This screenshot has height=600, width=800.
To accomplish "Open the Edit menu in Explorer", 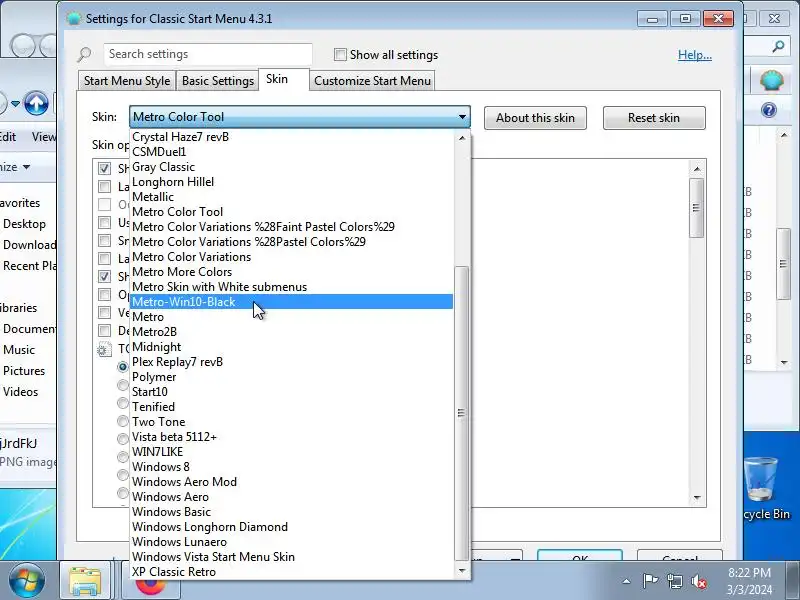I will tap(8, 137).
